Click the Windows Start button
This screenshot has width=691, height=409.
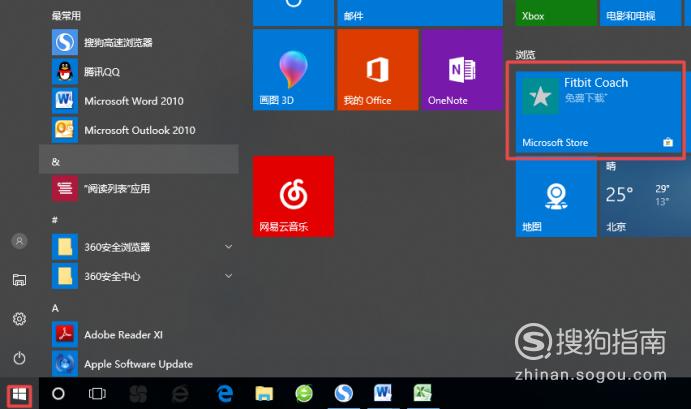19,394
